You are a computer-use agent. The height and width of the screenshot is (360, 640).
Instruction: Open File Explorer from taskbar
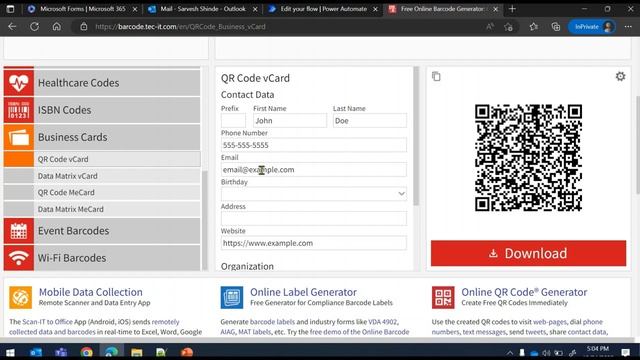[x=137, y=352]
